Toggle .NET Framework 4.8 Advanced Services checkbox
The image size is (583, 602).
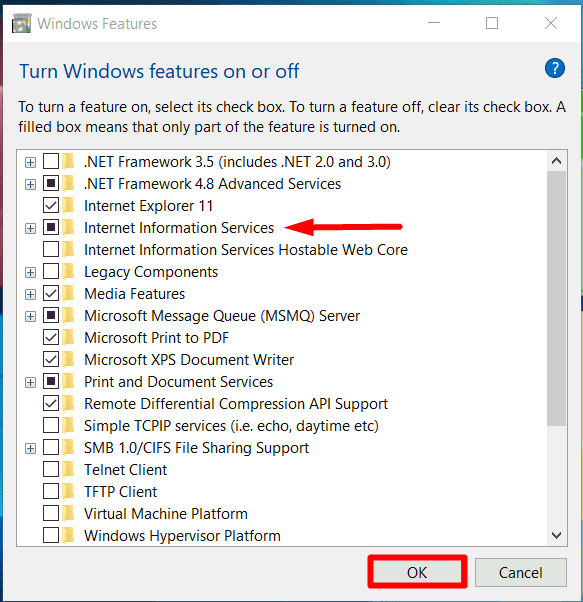(x=51, y=184)
